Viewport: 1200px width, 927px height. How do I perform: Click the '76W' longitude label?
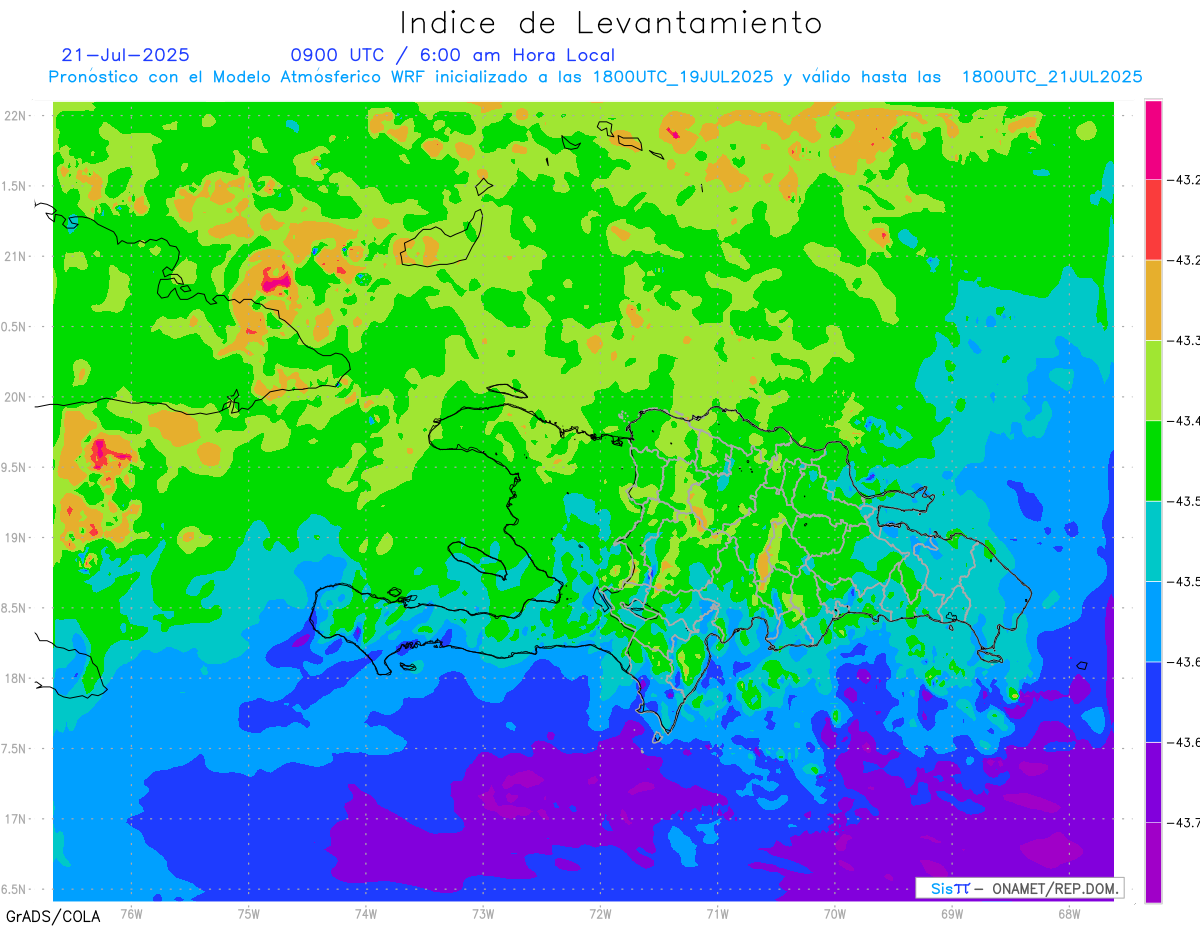132,913
